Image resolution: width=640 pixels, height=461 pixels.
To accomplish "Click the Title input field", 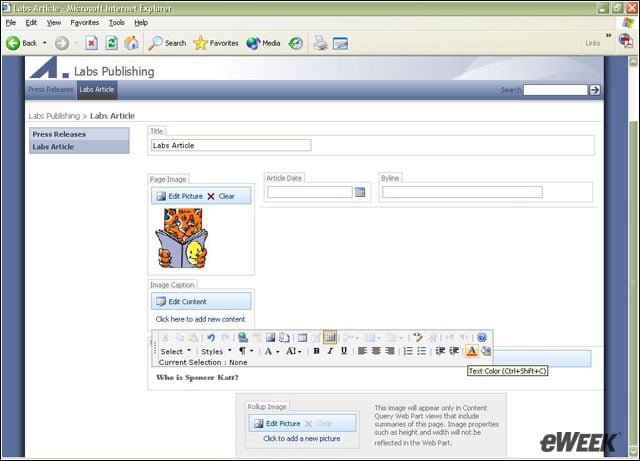I will click(x=231, y=145).
